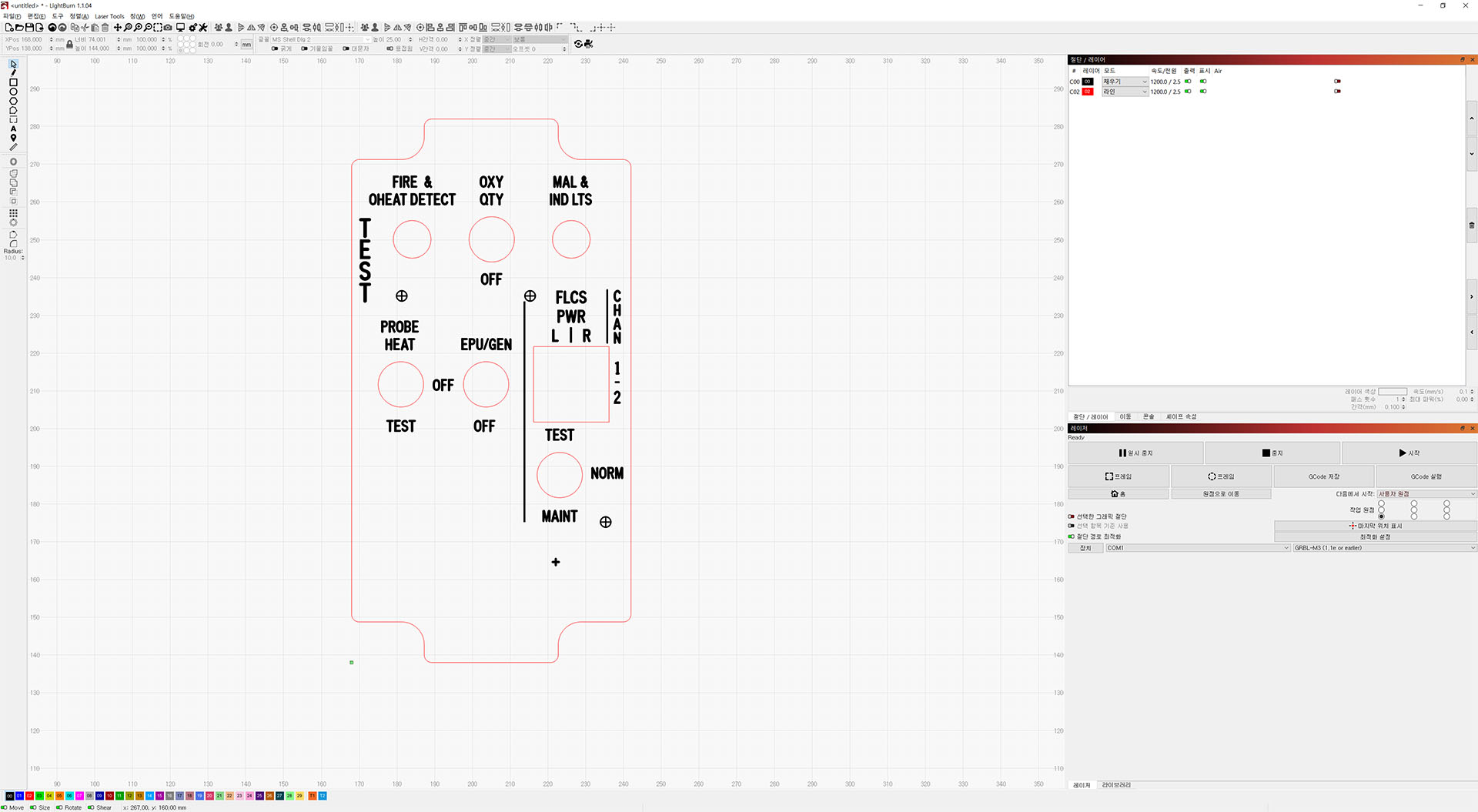Pick red 02 color swatch in palette

pos(29,796)
